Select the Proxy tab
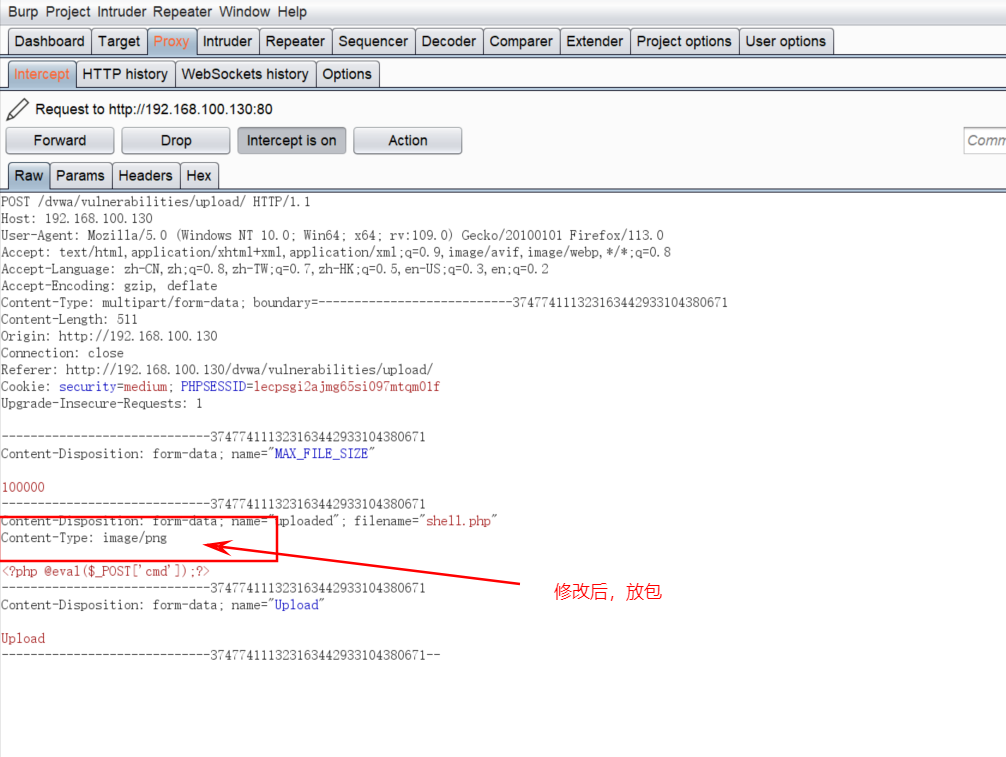1006x757 pixels. (x=171, y=41)
